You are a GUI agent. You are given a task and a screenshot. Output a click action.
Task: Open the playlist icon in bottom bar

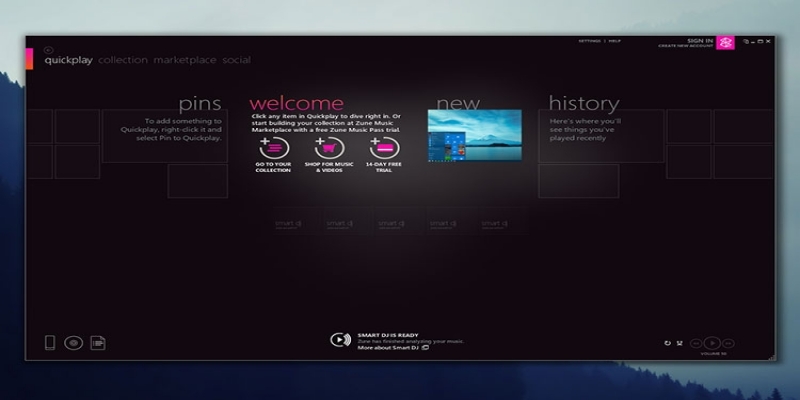pos(98,343)
